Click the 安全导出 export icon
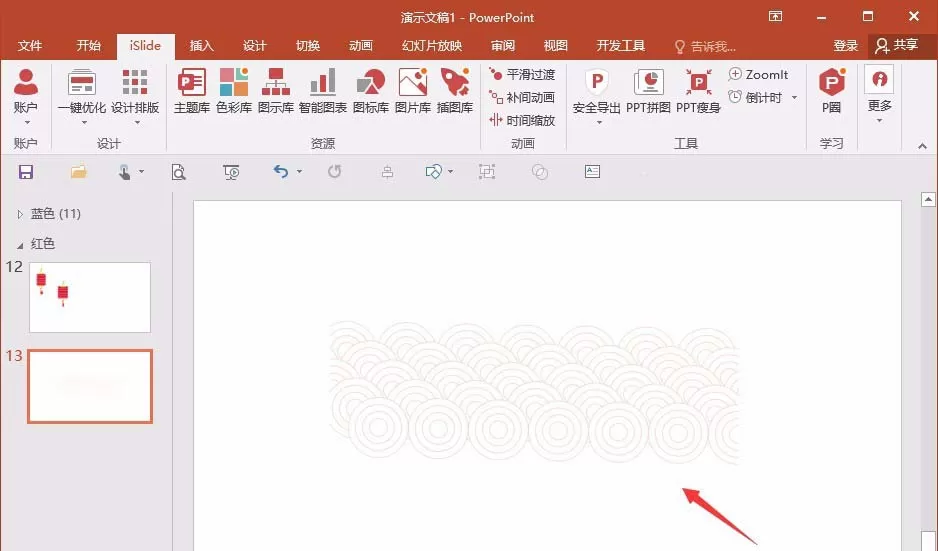Screen dimensions: 938x551 tap(596, 83)
